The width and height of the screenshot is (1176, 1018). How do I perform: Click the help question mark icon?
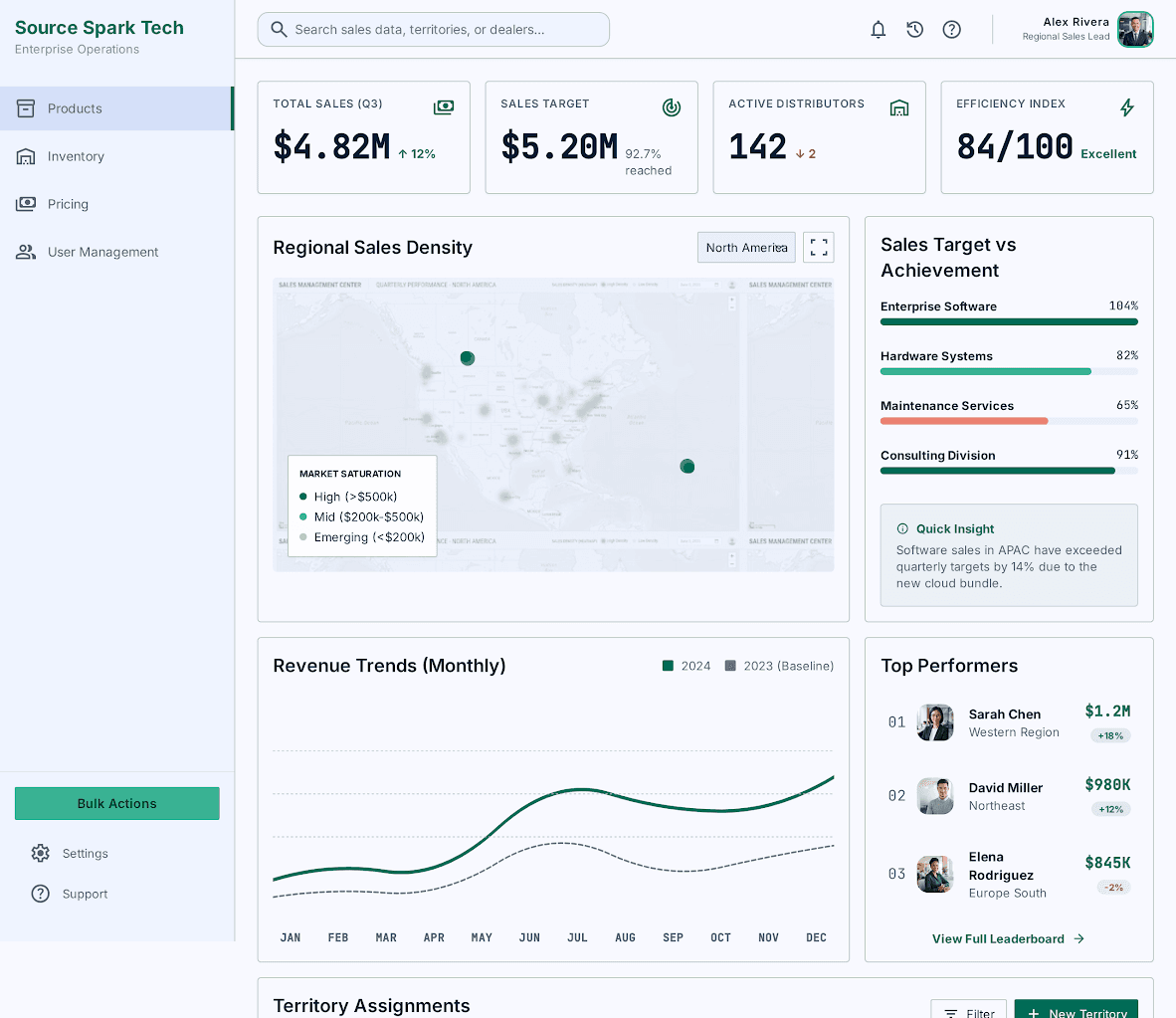click(x=952, y=29)
